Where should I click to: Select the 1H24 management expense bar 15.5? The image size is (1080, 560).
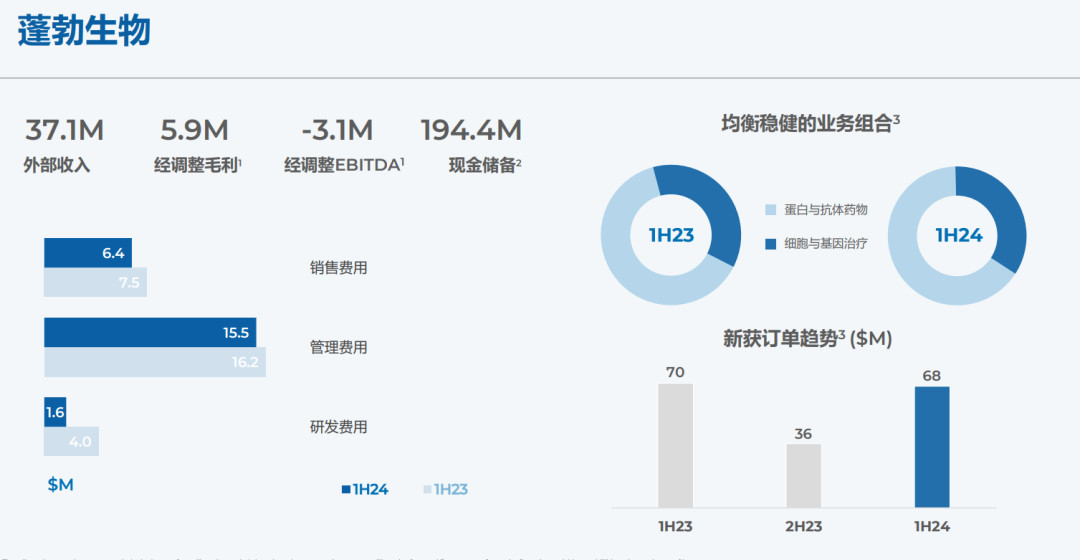point(150,333)
